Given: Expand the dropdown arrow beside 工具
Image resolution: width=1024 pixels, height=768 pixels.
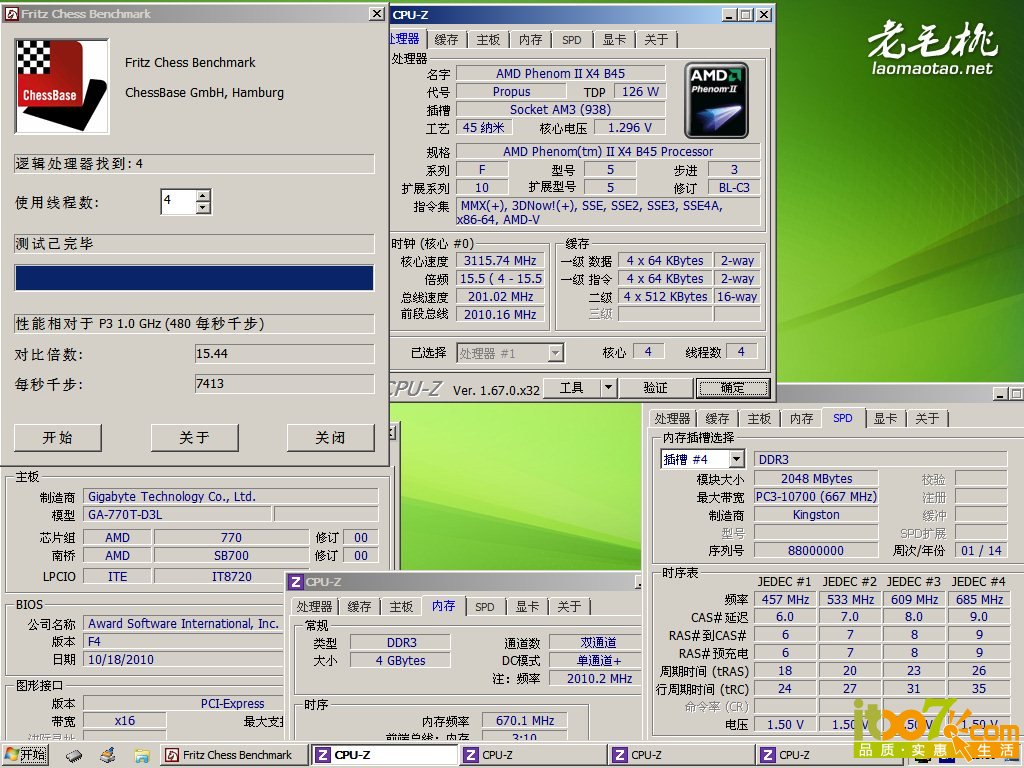Looking at the screenshot, I should 608,389.
